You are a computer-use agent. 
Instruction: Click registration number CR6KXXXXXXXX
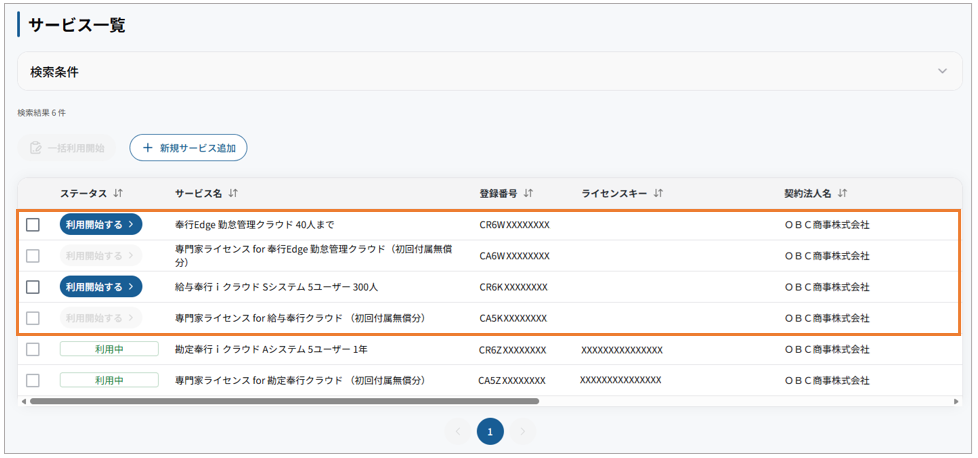pos(513,287)
